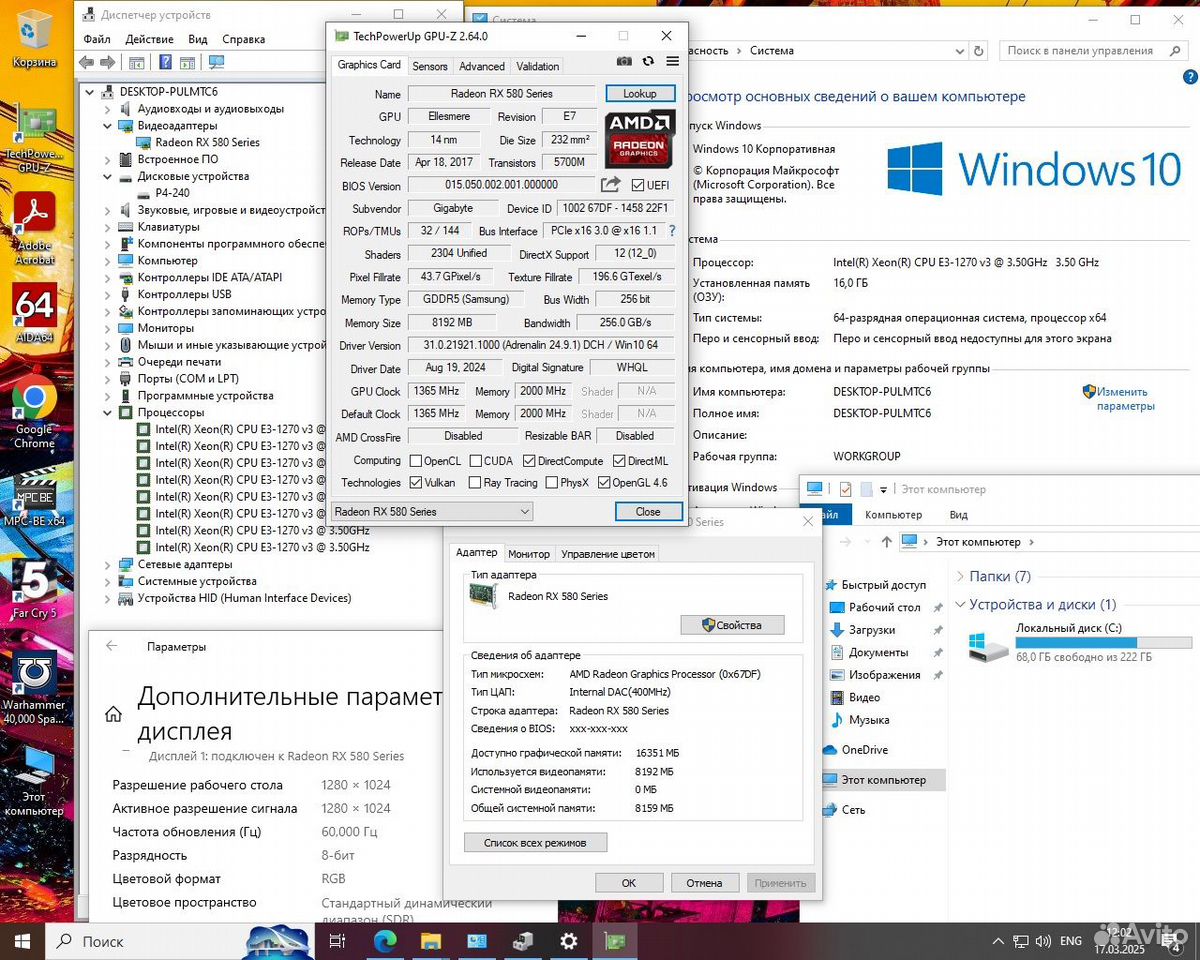Open the Этот компьютер desktop icon
The image size is (1200, 960).
point(34,782)
